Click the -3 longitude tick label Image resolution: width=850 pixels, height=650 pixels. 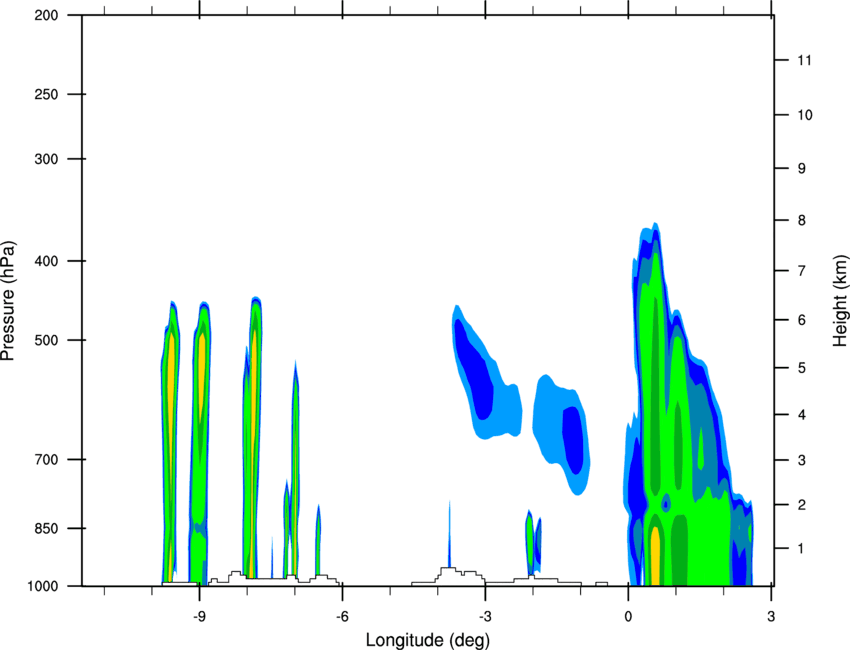click(485, 617)
